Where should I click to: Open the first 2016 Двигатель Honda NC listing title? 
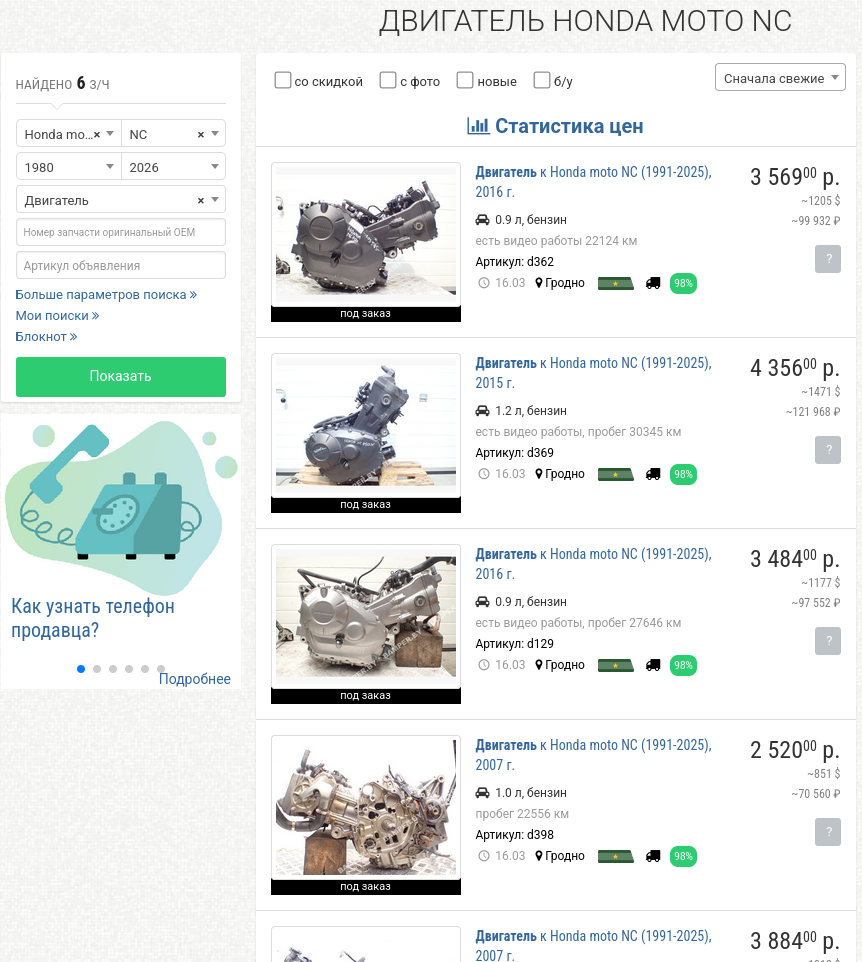593,182
